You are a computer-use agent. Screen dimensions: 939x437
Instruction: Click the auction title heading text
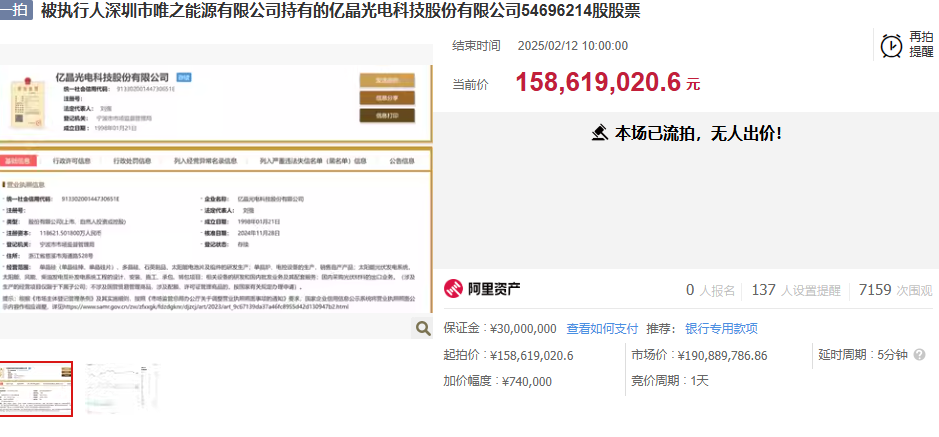pyautogui.click(x=340, y=11)
